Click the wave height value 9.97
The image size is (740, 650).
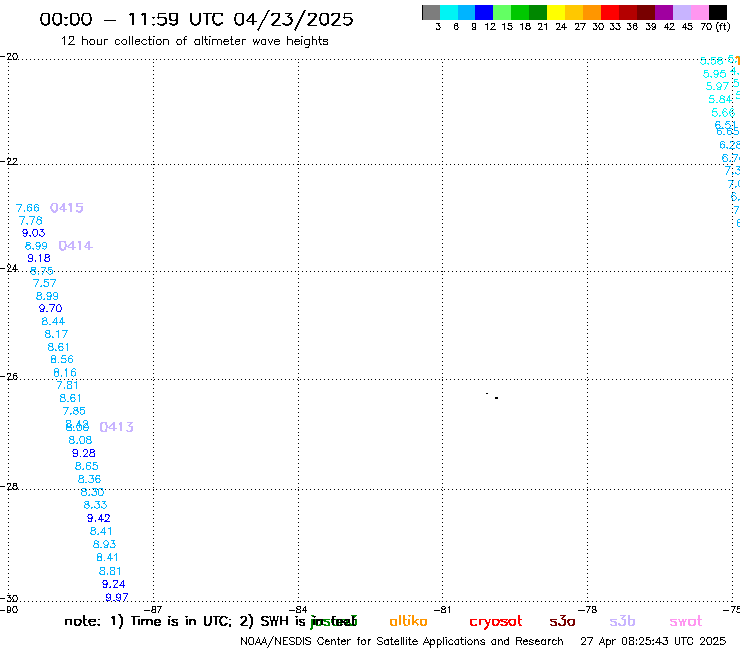(x=117, y=597)
